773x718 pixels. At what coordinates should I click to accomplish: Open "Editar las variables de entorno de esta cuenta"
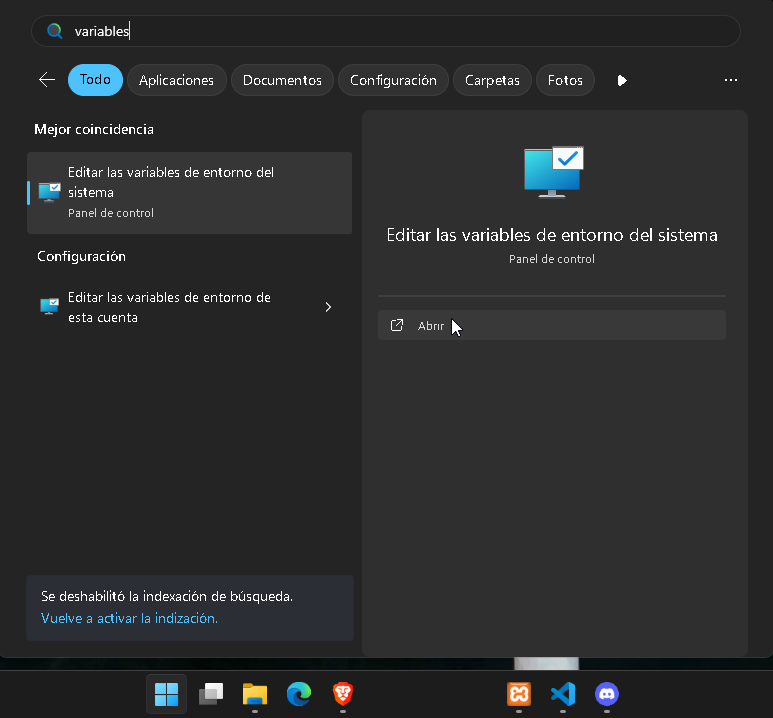click(x=189, y=307)
